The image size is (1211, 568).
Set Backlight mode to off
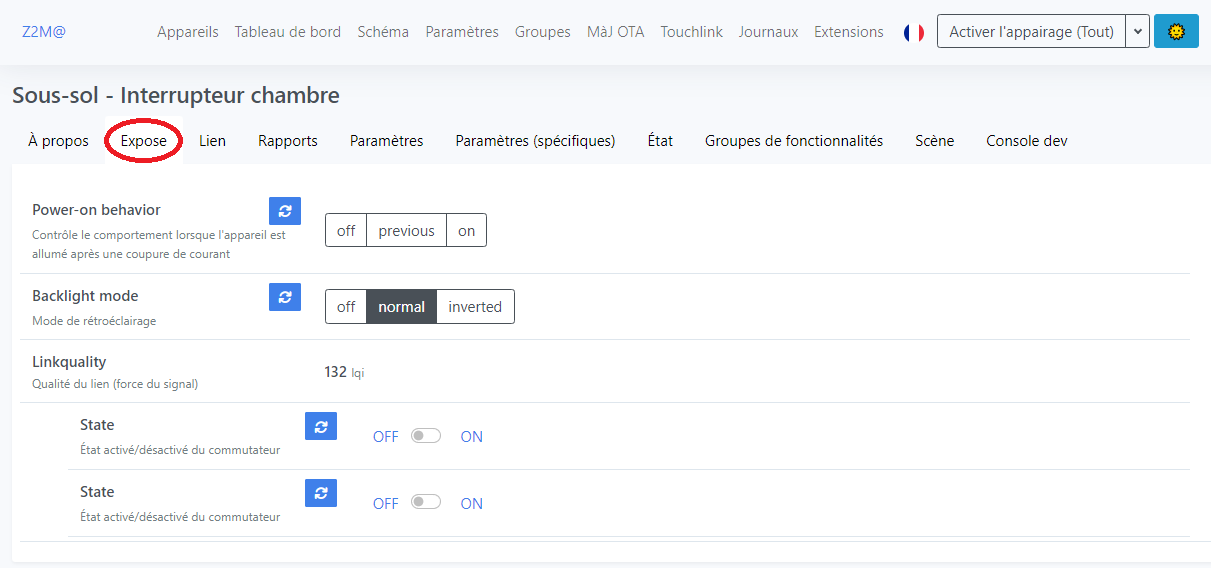click(346, 307)
